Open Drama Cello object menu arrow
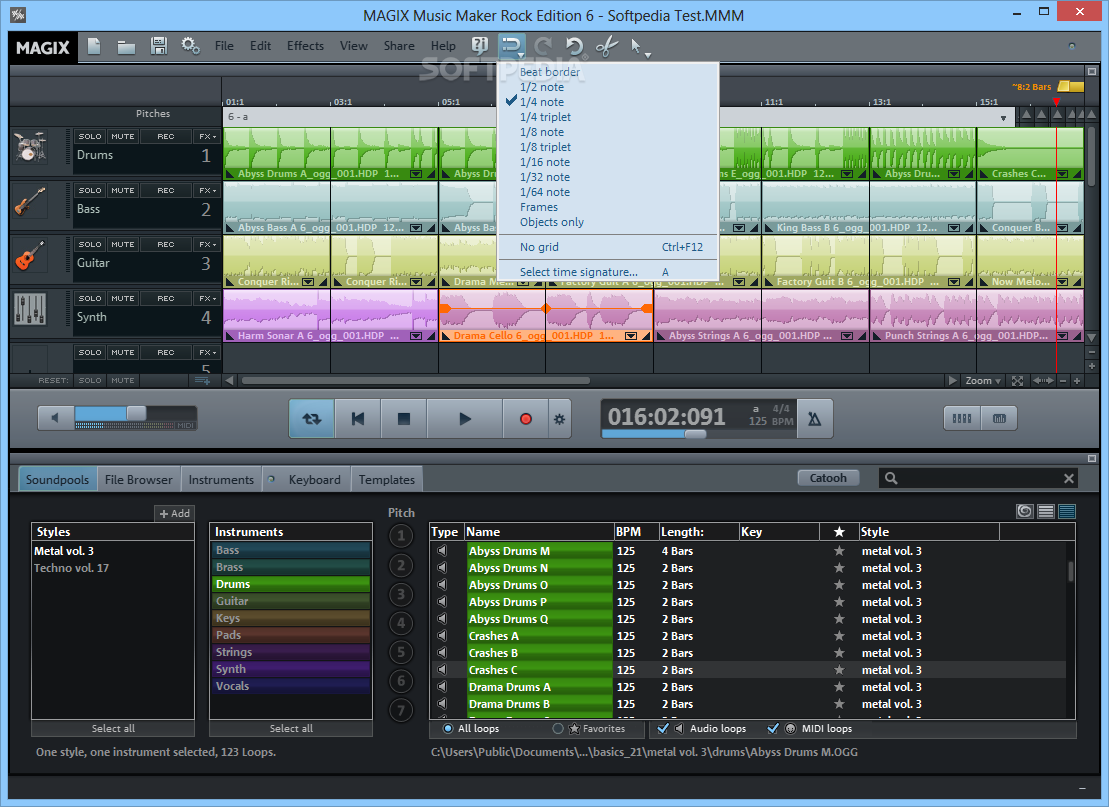 click(631, 336)
